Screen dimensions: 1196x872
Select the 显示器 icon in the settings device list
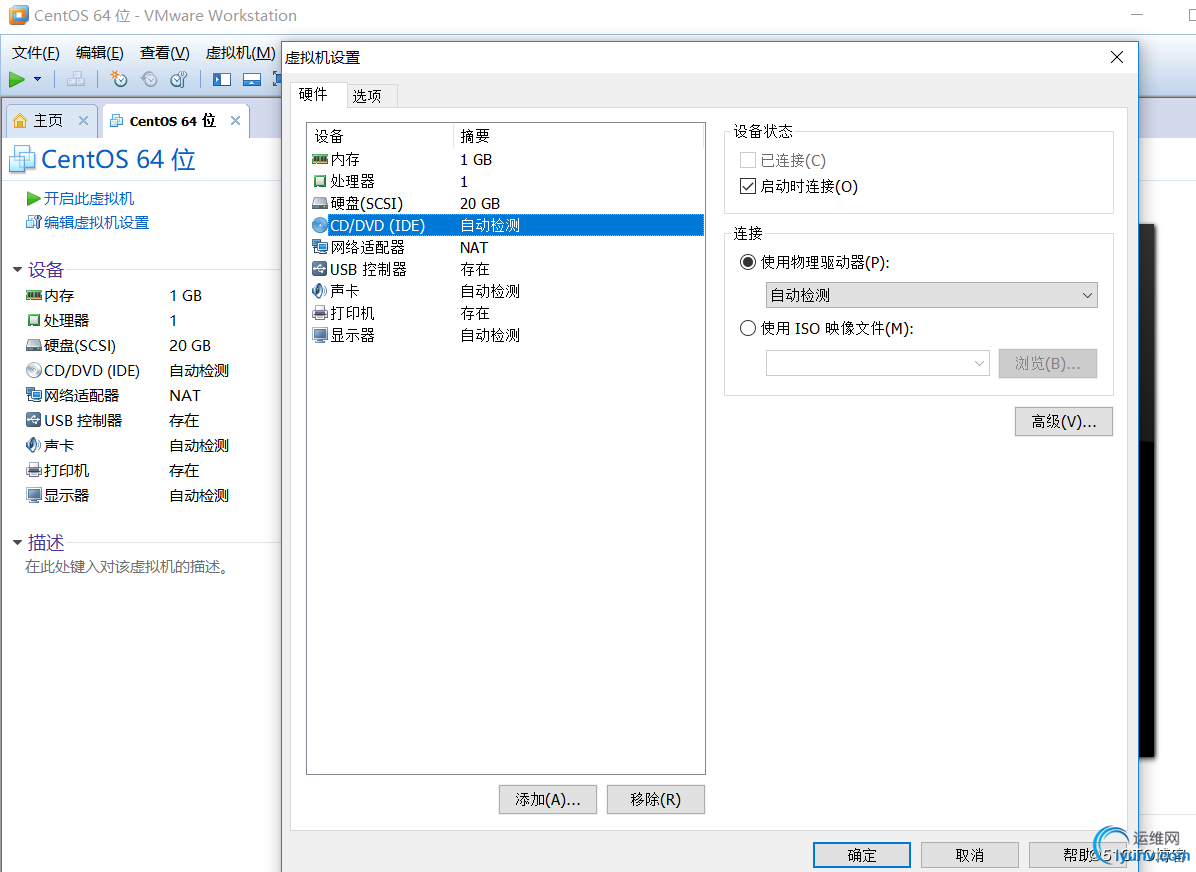[x=320, y=336]
